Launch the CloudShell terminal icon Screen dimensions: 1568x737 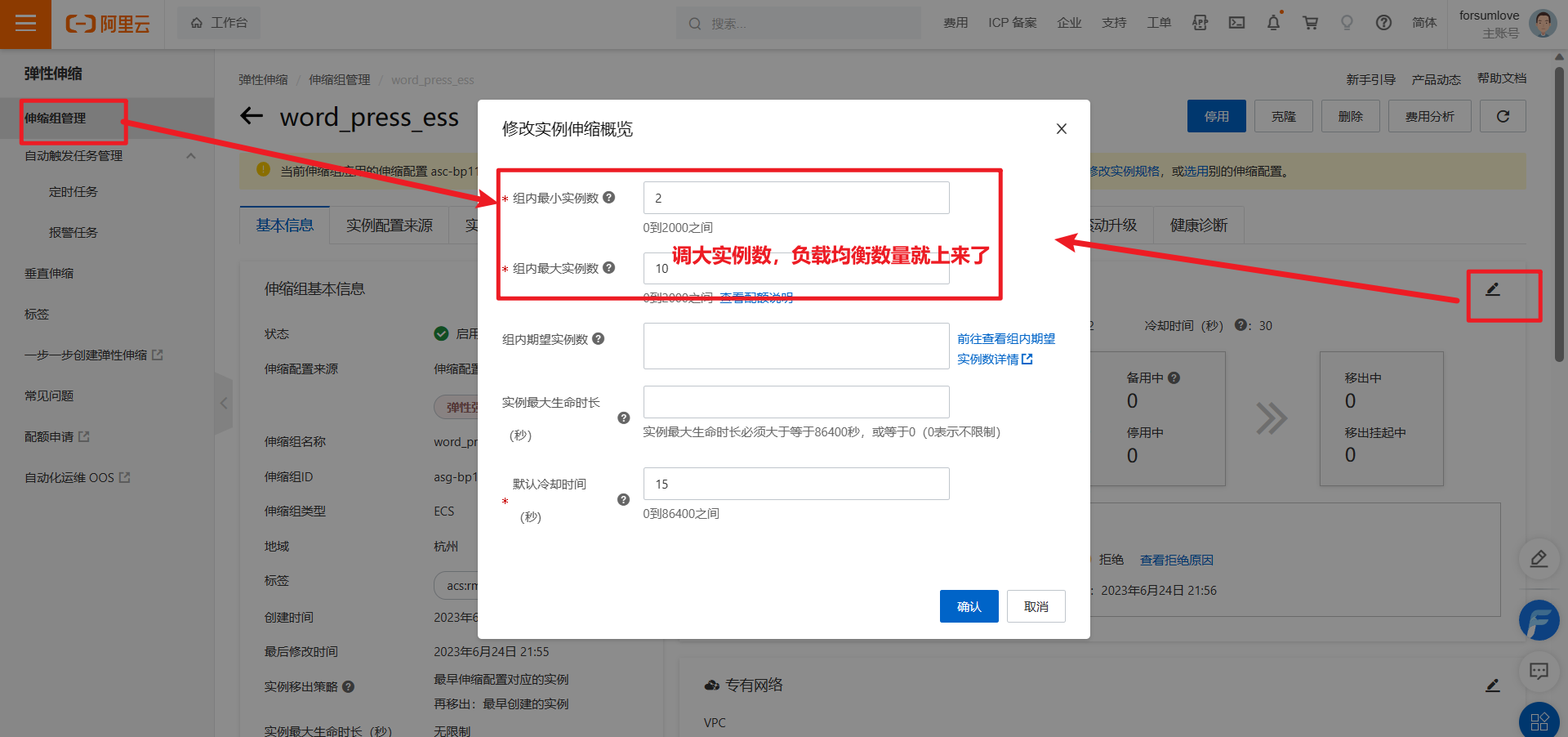click(x=1236, y=23)
